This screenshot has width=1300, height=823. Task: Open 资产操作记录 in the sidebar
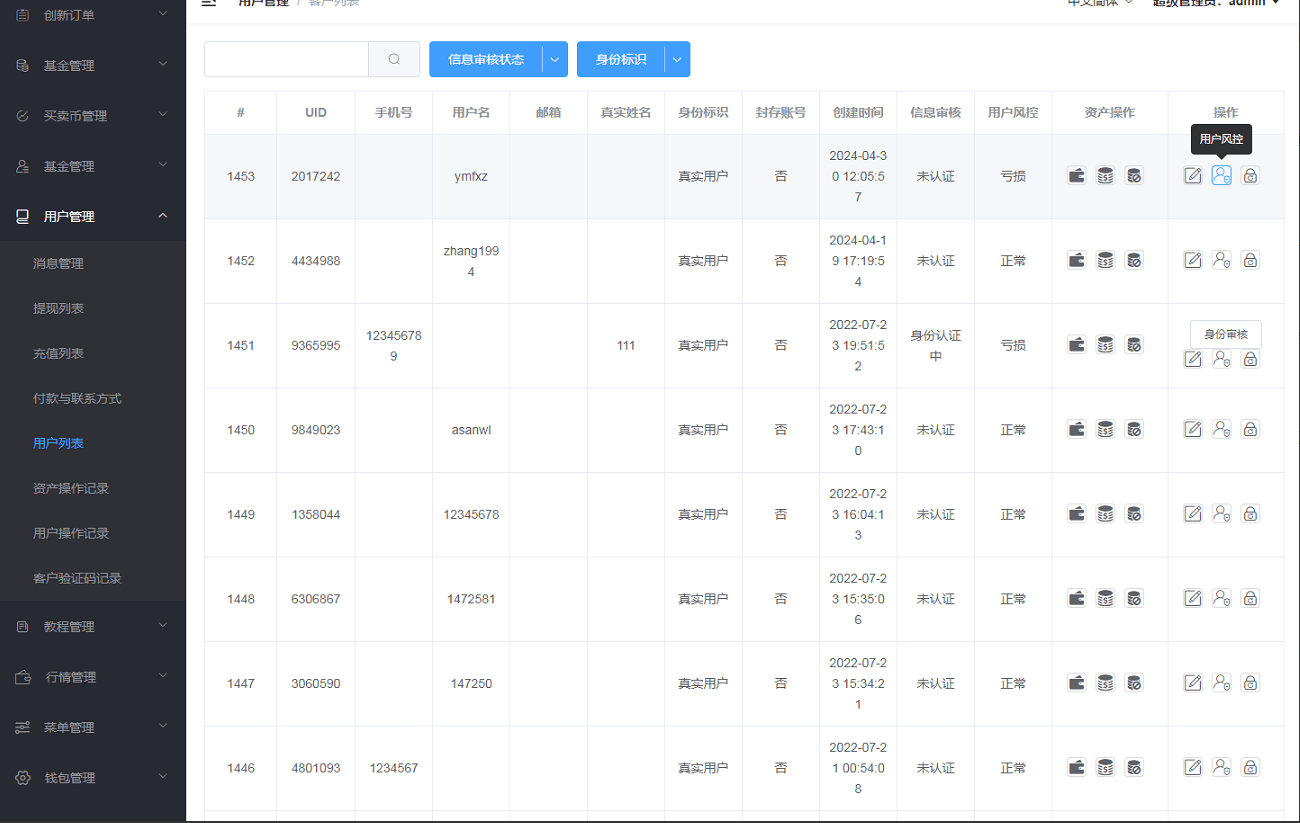pyautogui.click(x=71, y=488)
